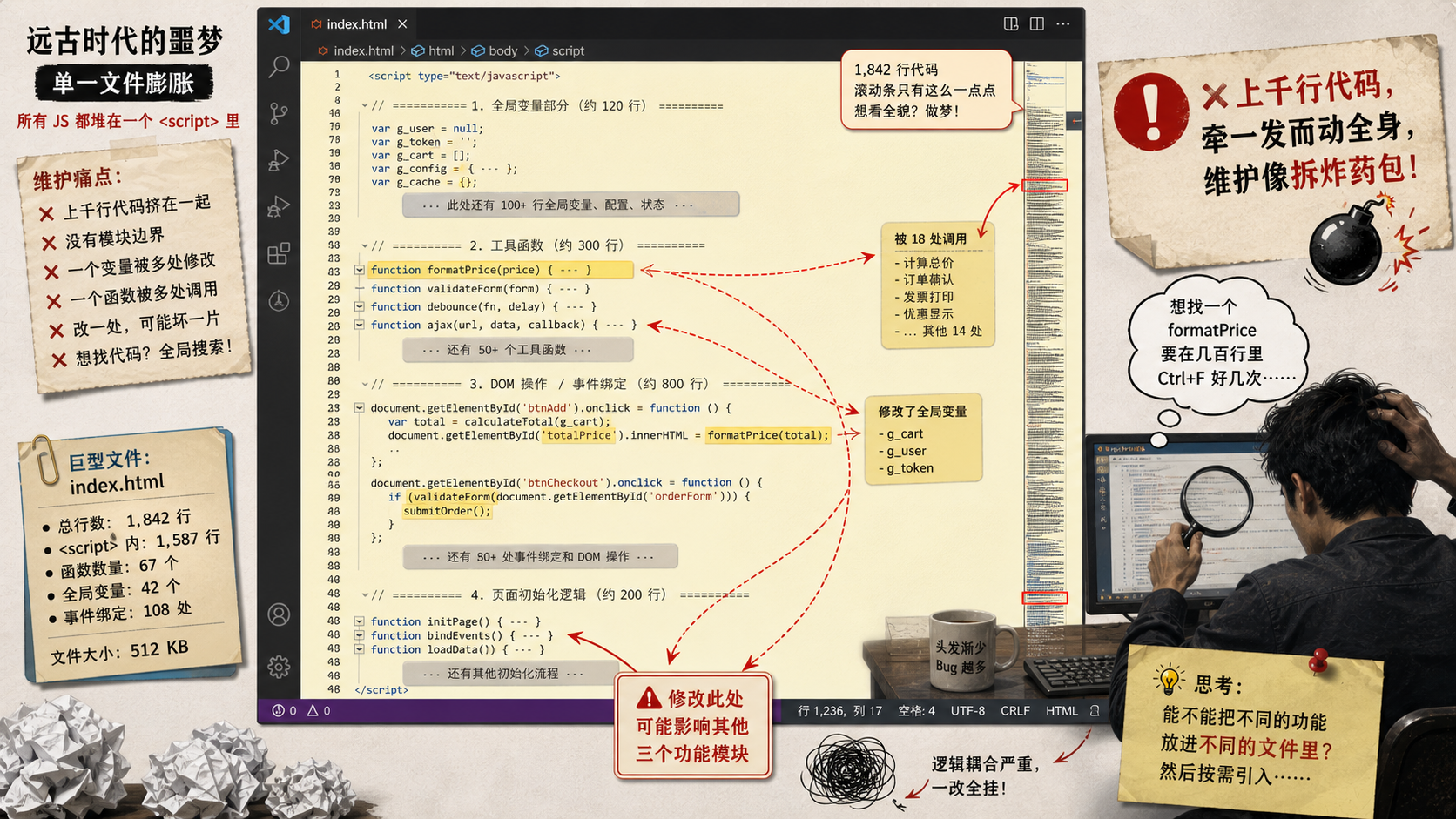This screenshot has height=819, width=1456.
Task: Open the Manage gear icon
Action: [x=279, y=667]
